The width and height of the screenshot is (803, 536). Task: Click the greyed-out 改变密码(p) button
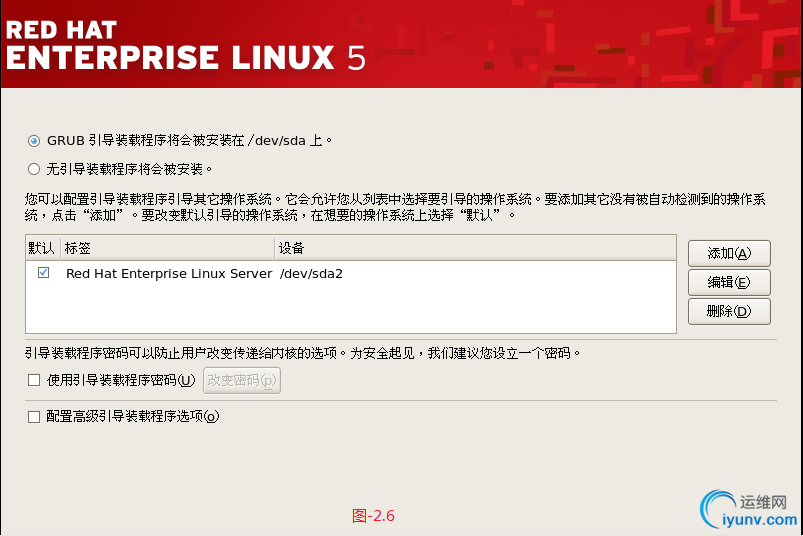pyautogui.click(x=241, y=380)
